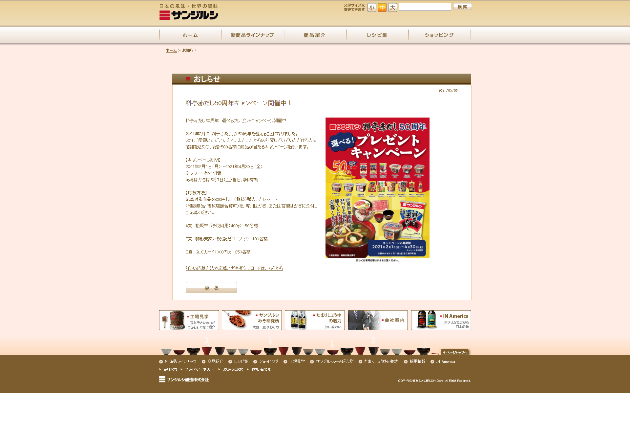This screenshot has width=630, height=440.
Task: Click the ホーム breadcrumb link
Action: pyautogui.click(x=170, y=50)
